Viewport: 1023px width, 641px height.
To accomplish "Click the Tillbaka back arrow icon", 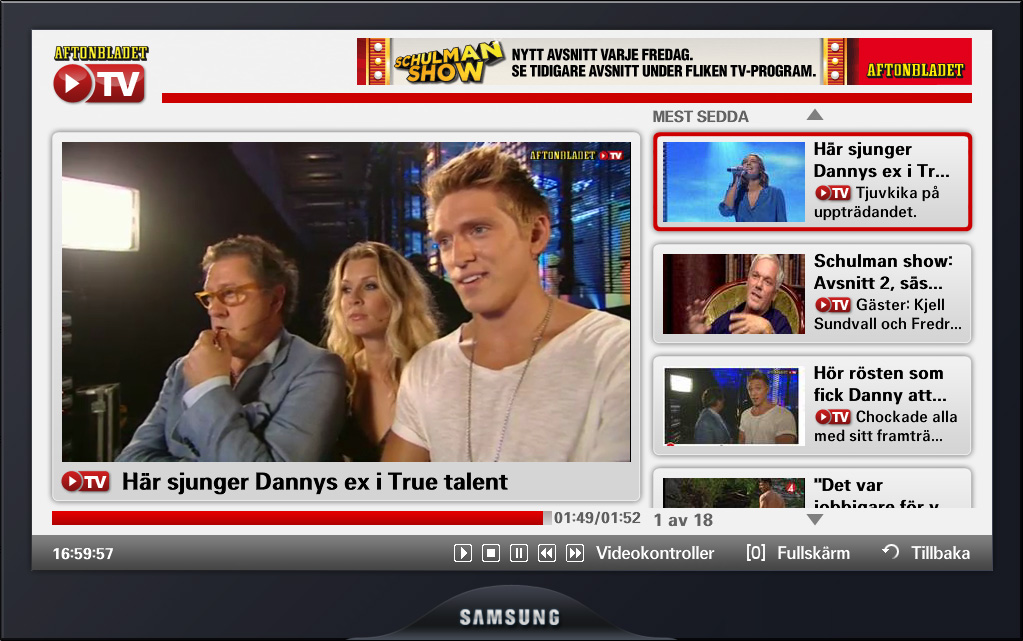I will point(890,552).
